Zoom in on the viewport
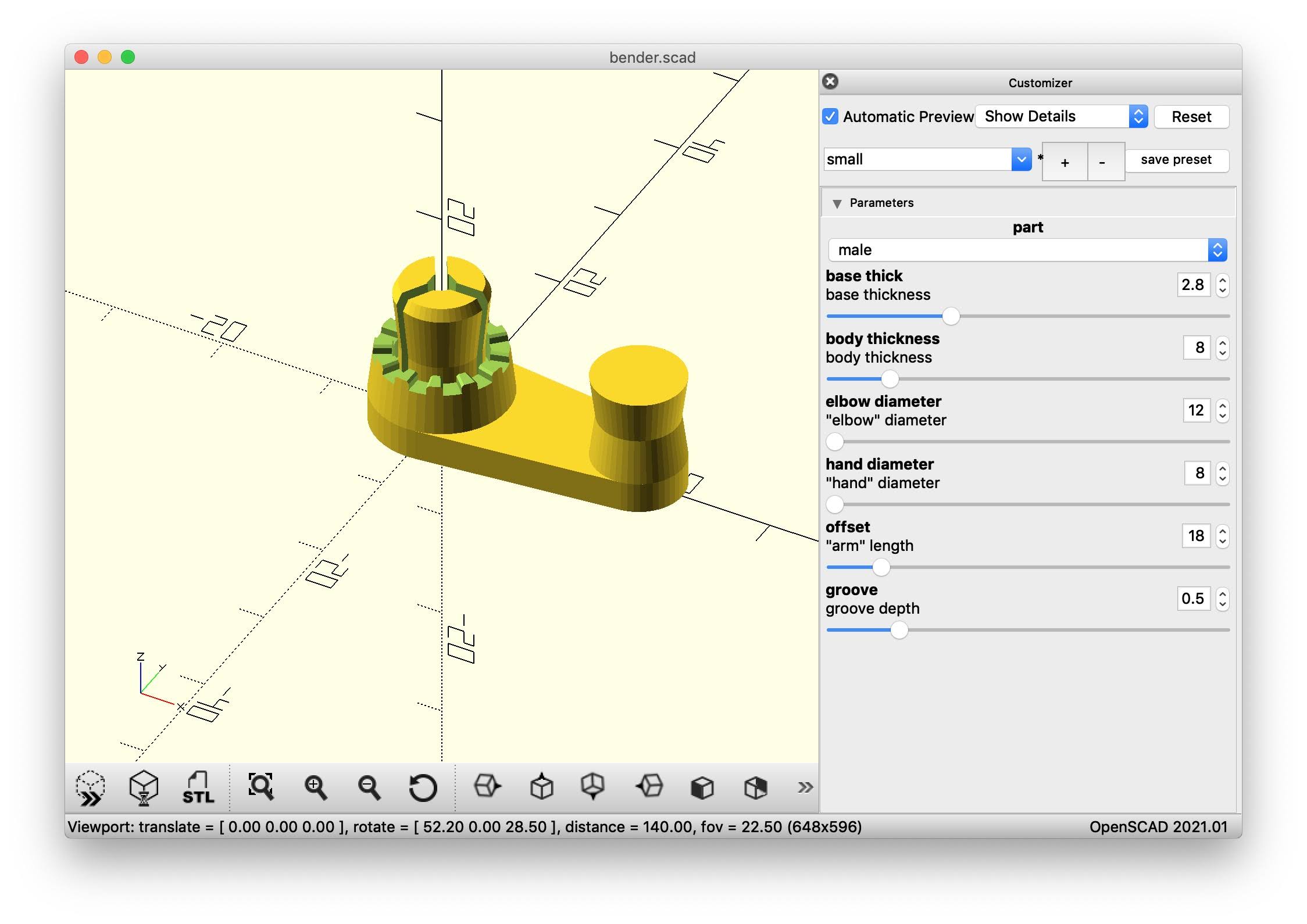 (x=316, y=788)
